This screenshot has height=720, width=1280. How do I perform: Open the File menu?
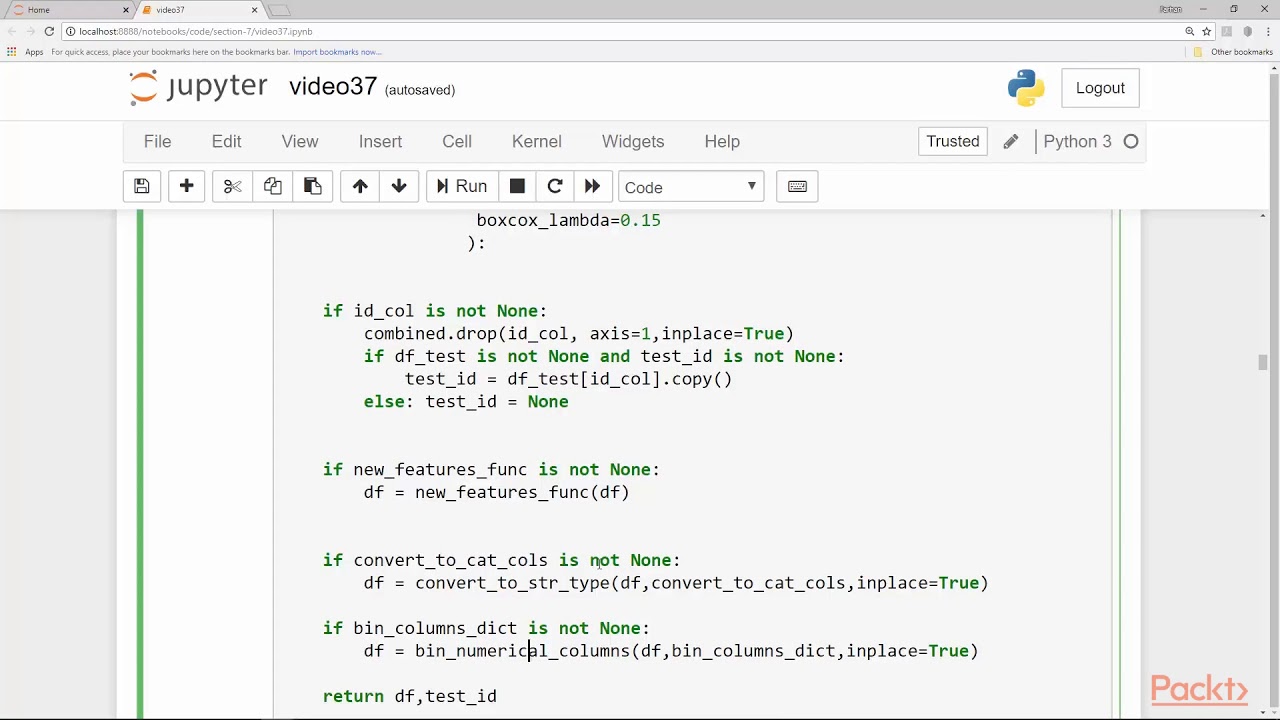click(x=157, y=141)
